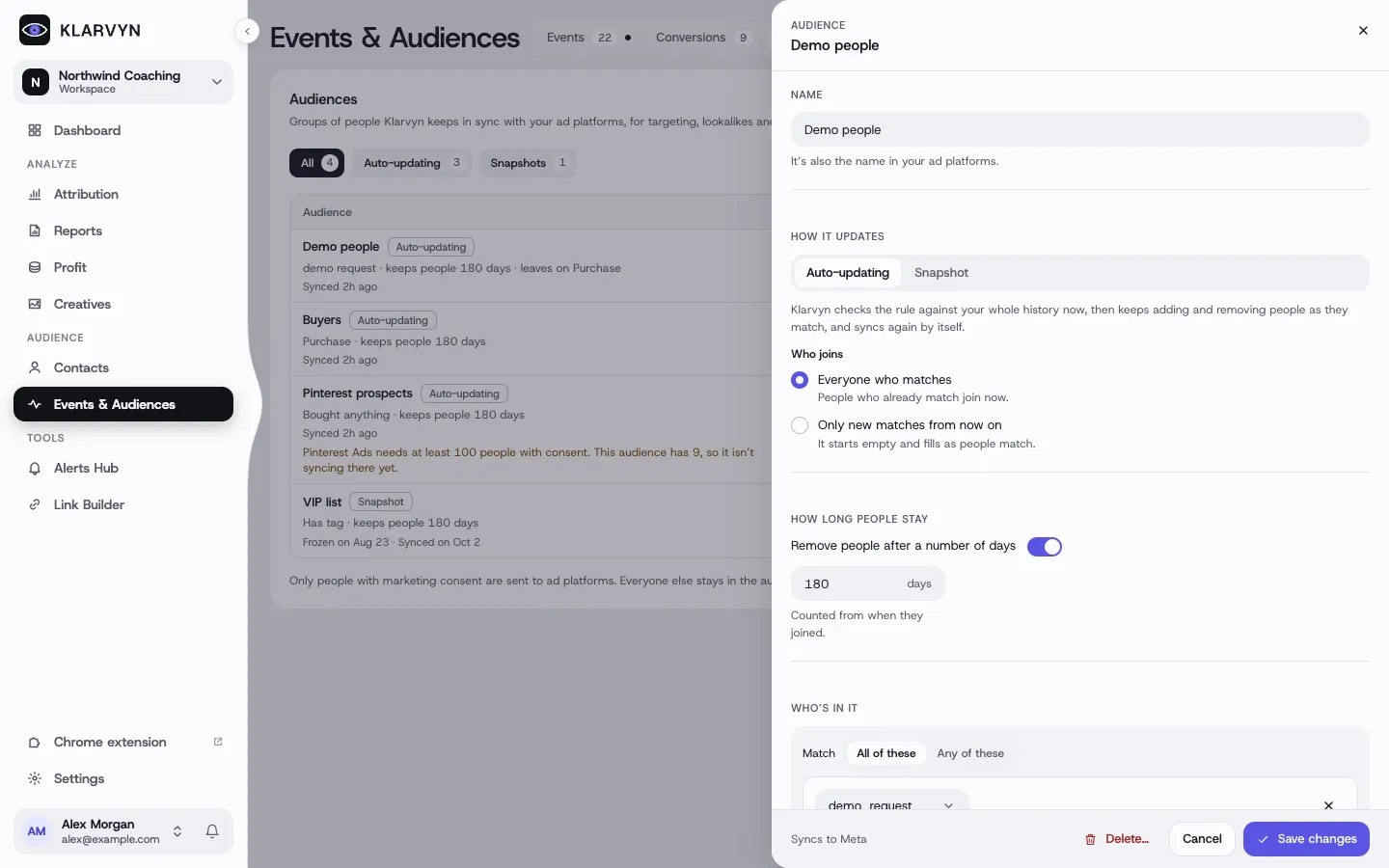Set Match to All of these
This screenshot has height=868, width=1389.
point(886,753)
